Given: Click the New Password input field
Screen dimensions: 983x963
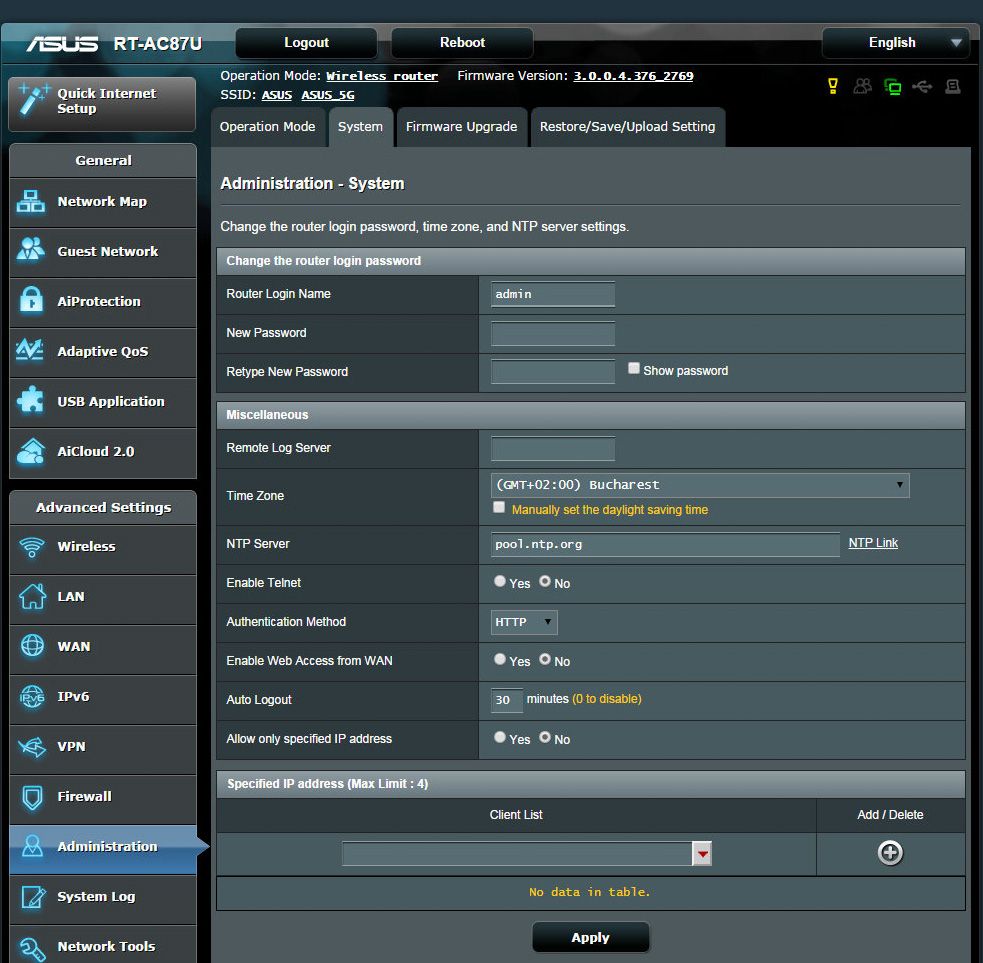Looking at the screenshot, I should (x=553, y=333).
